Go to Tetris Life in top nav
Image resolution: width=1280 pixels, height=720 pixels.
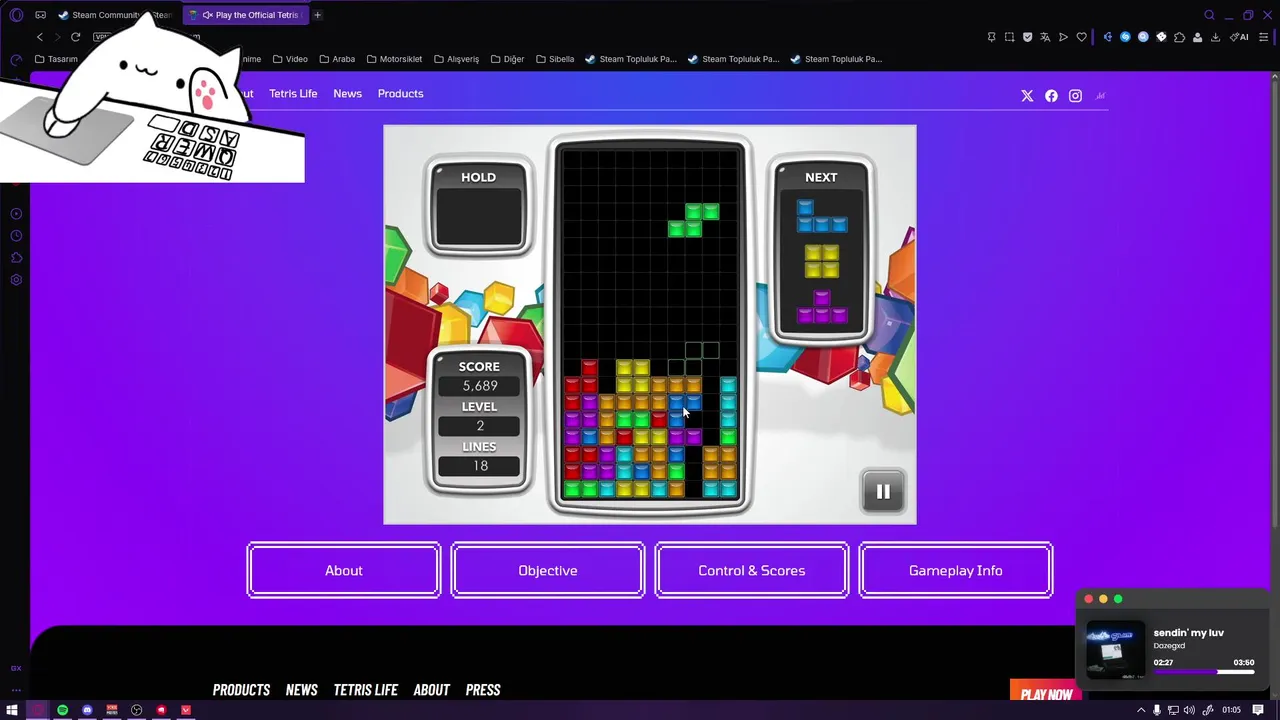pyautogui.click(x=293, y=93)
